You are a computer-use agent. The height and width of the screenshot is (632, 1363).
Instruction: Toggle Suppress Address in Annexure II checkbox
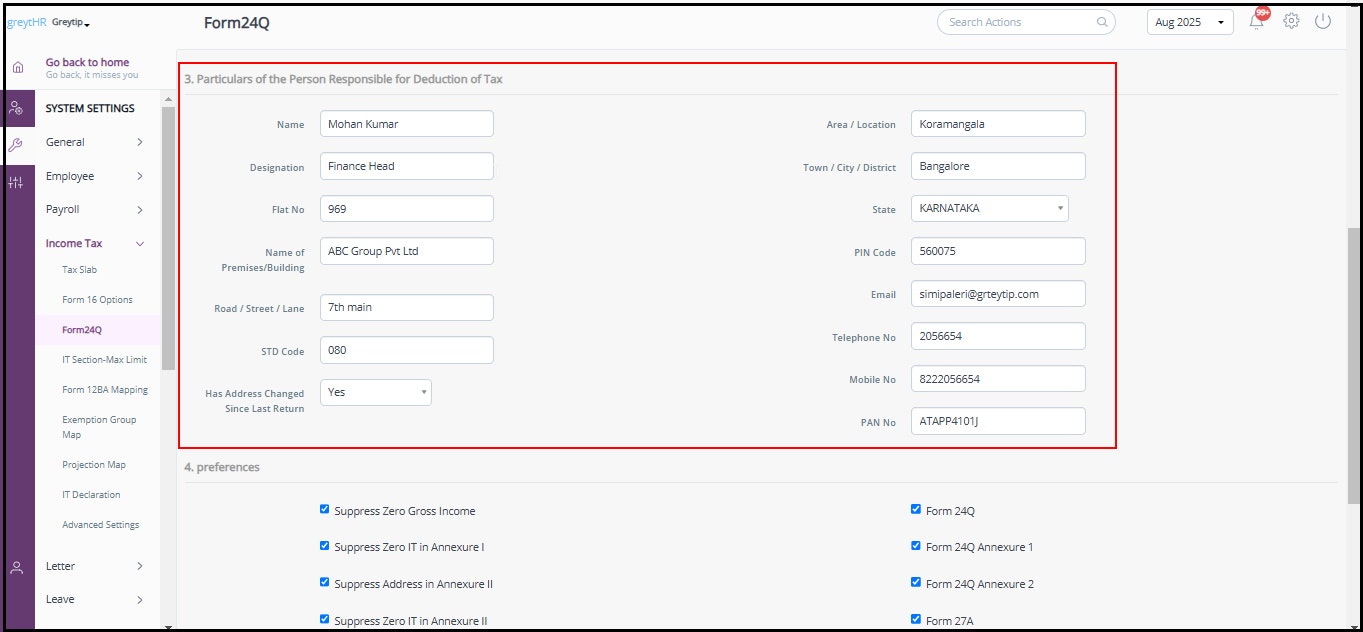[324, 582]
